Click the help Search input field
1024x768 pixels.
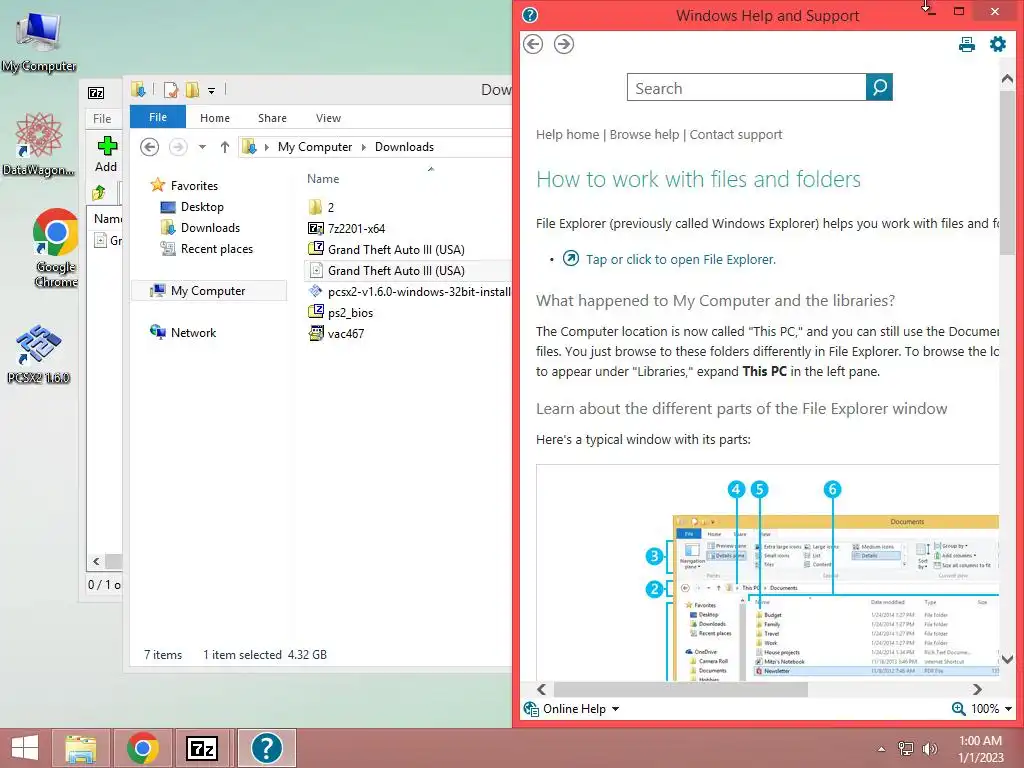click(746, 88)
